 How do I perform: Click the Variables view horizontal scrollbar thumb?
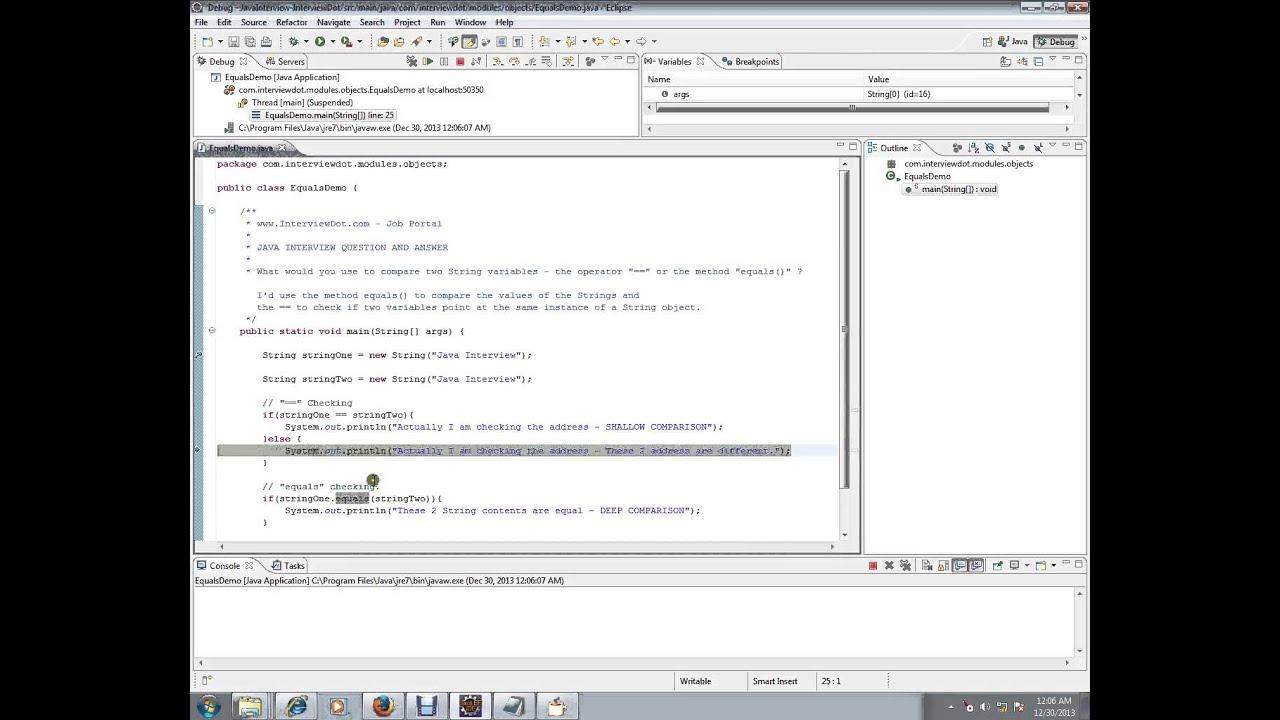[852, 107]
